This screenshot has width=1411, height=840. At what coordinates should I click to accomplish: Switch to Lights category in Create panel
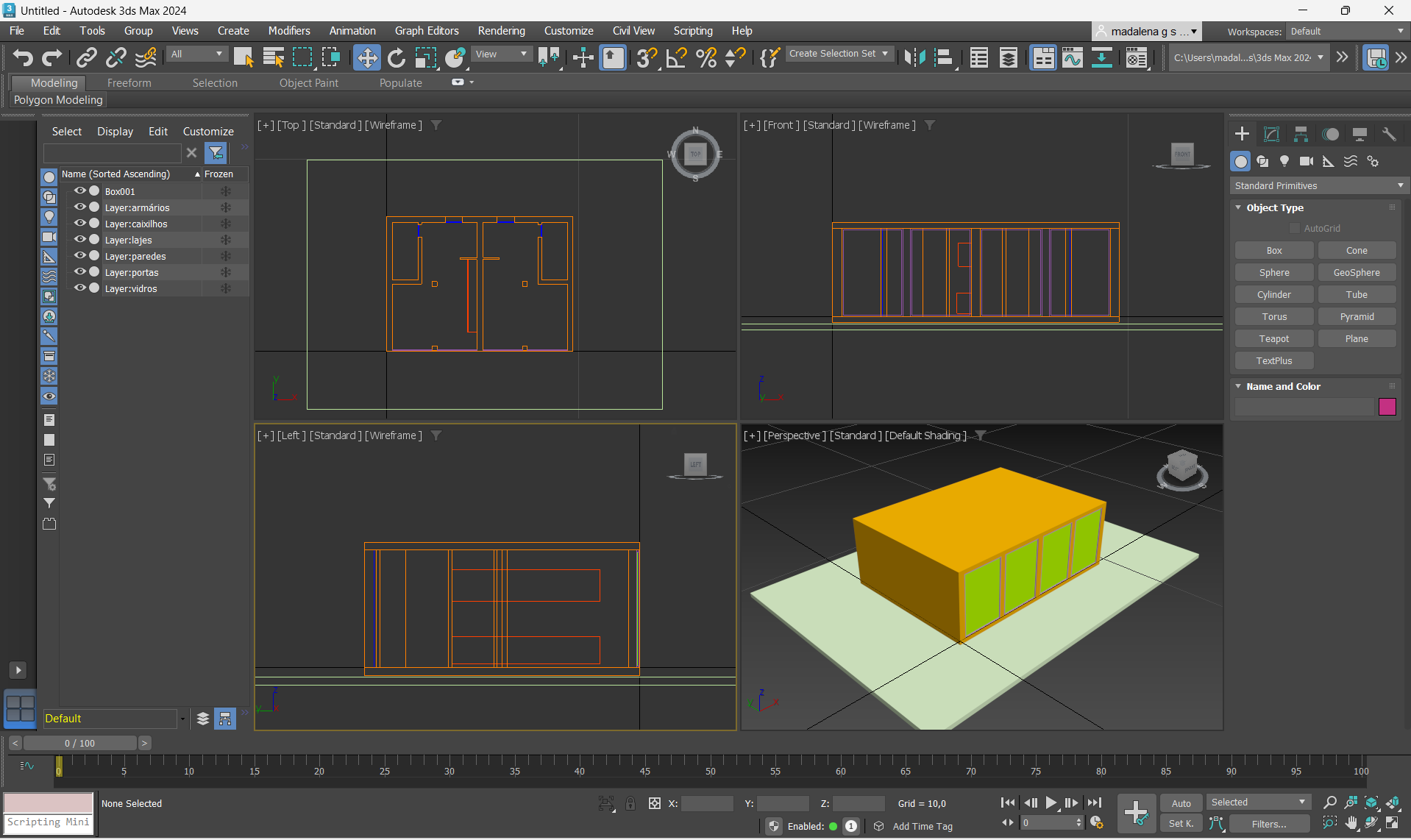1284,161
